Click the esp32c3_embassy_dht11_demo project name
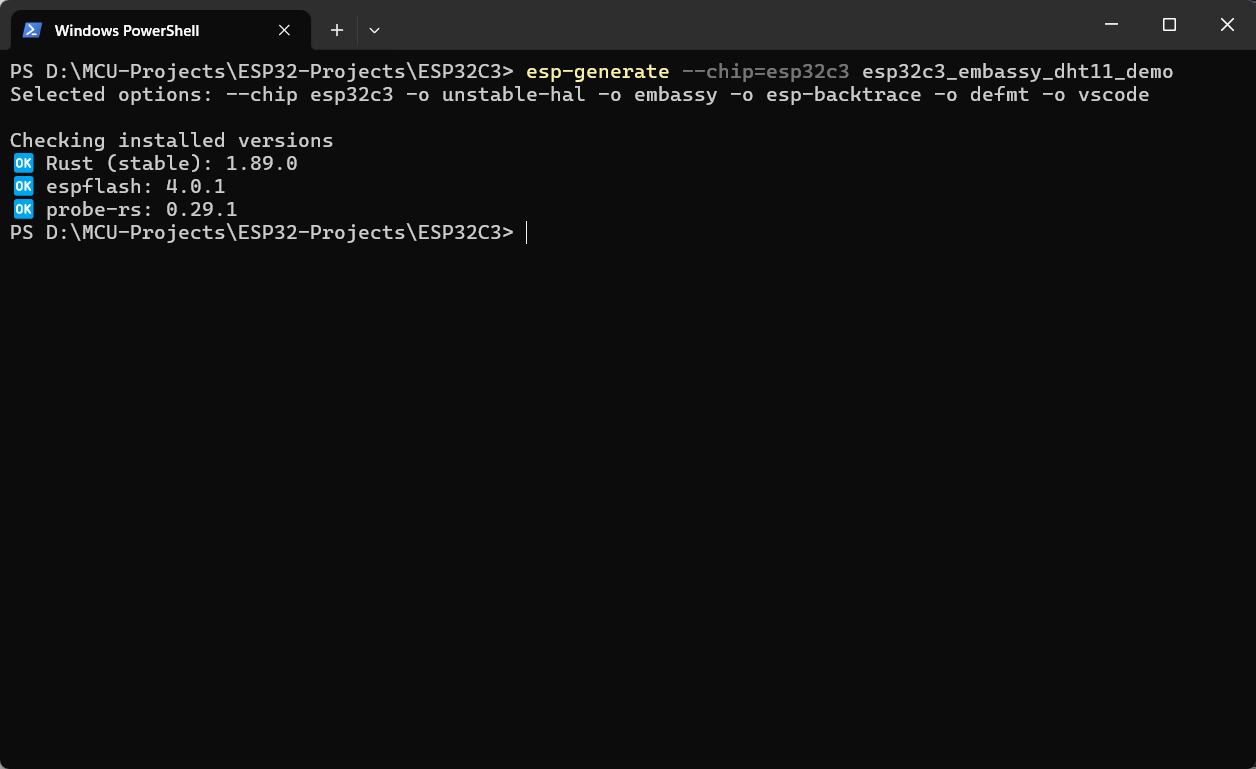Image resolution: width=1256 pixels, height=769 pixels. (x=1017, y=71)
